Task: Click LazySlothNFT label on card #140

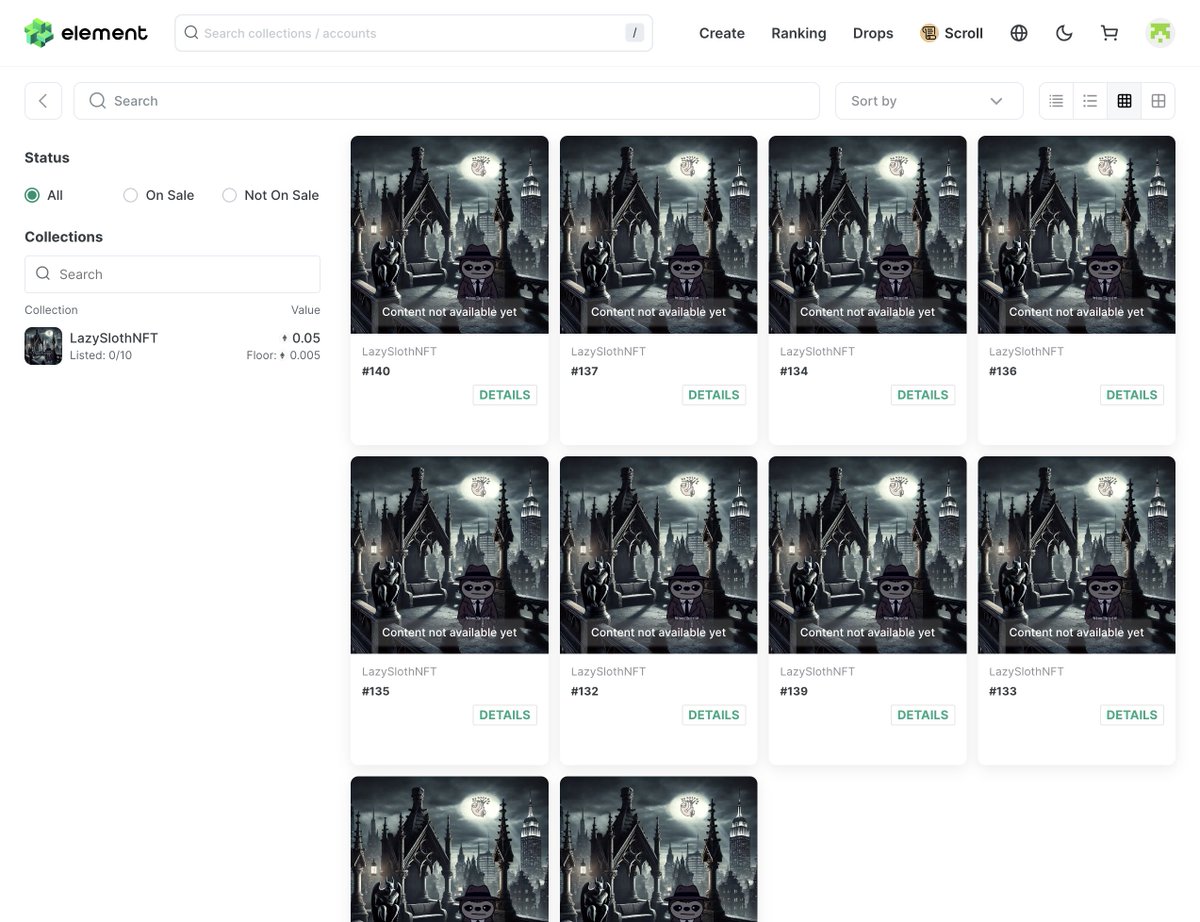Action: tap(399, 351)
